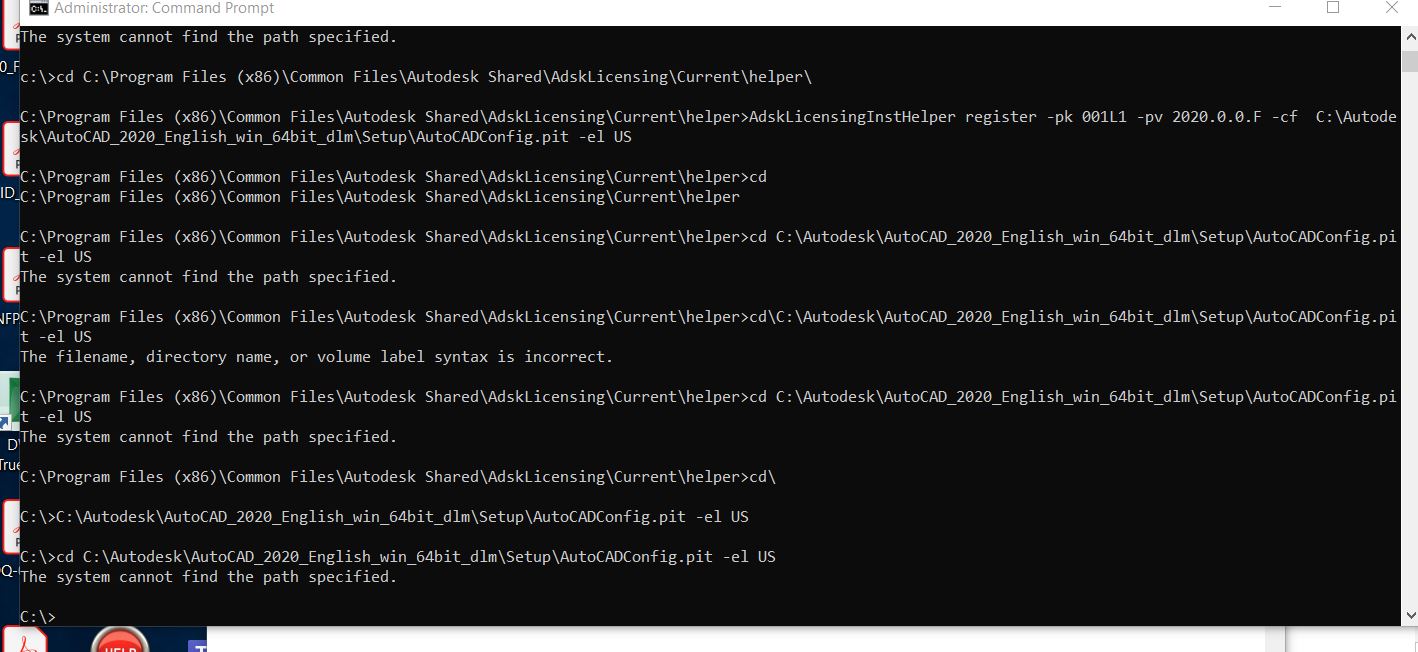Click the scrollbar down arrow
Viewport: 1418px width, 652px height.
click(1409, 616)
